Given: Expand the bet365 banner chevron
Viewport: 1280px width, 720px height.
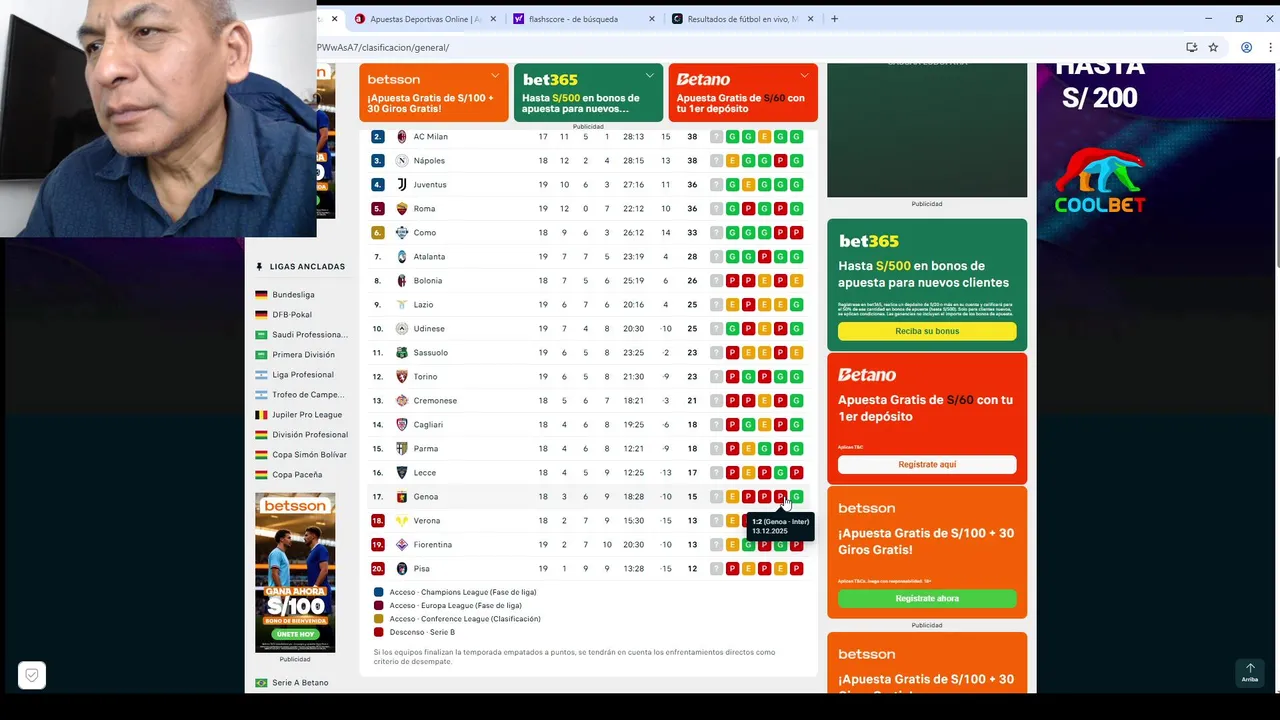Looking at the screenshot, I should 649,76.
